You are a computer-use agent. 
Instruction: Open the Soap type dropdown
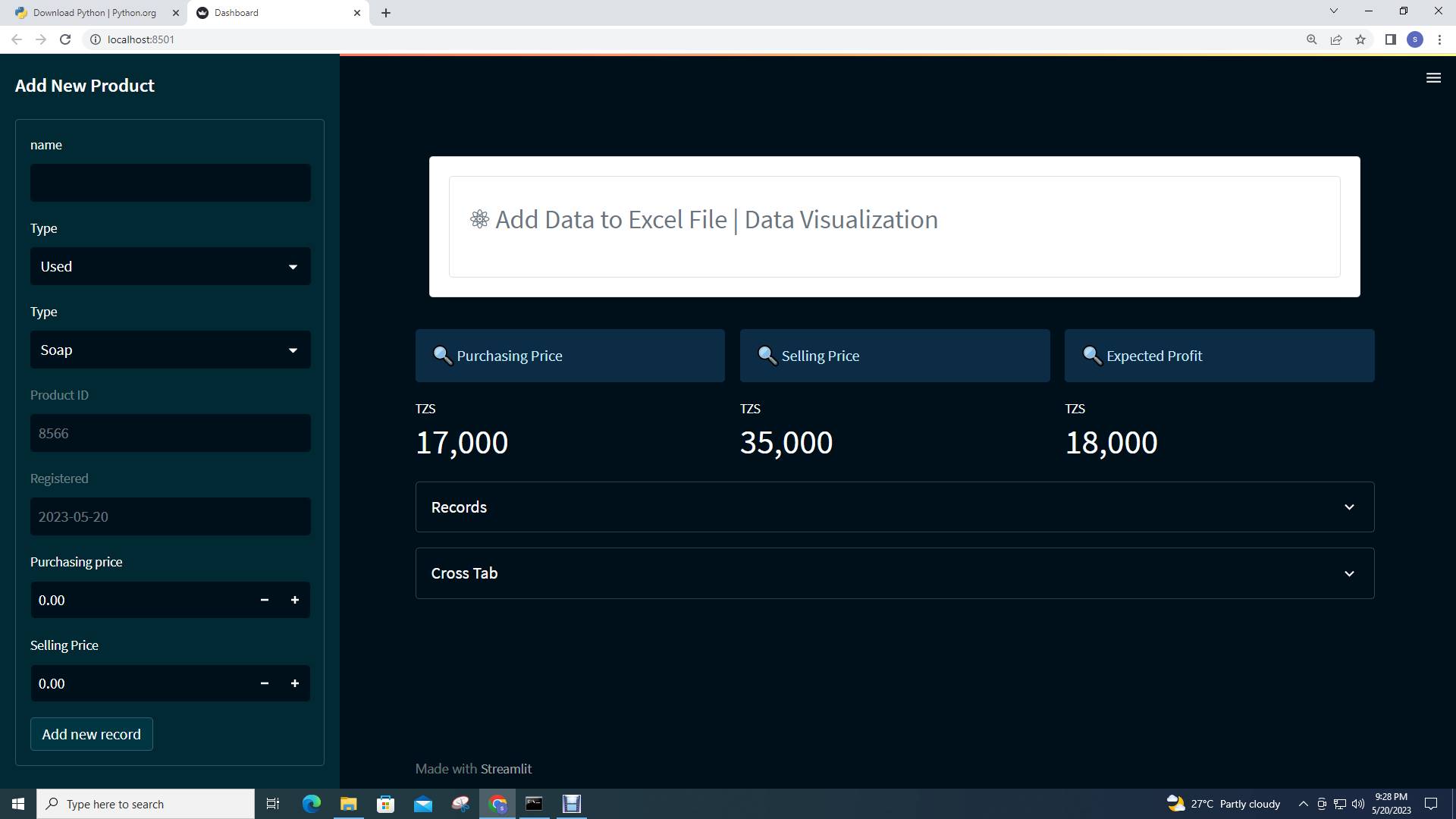170,350
